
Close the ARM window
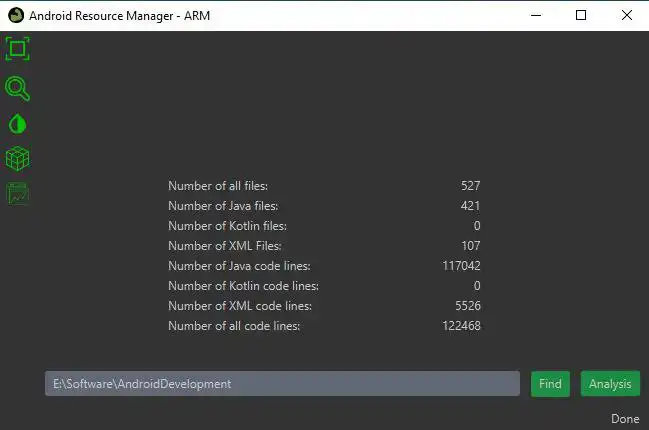tap(627, 15)
